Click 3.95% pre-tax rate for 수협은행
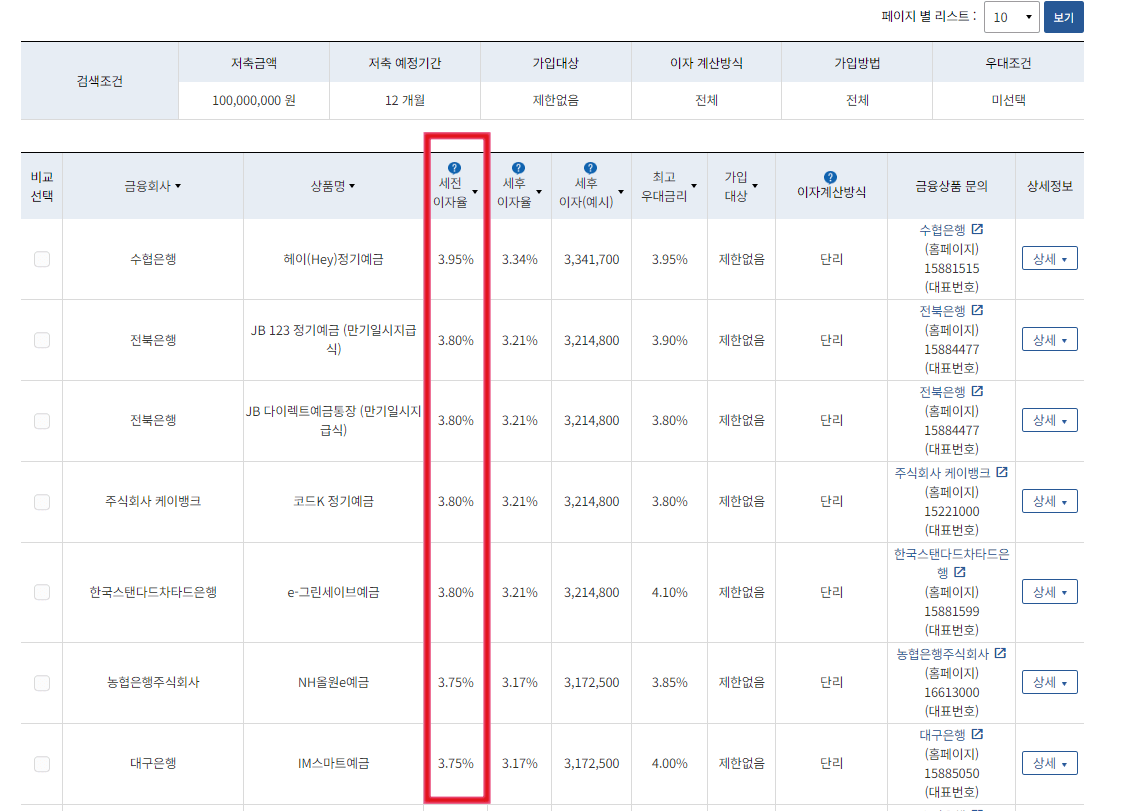Image resolution: width=1122 pixels, height=811 pixels. 456,259
